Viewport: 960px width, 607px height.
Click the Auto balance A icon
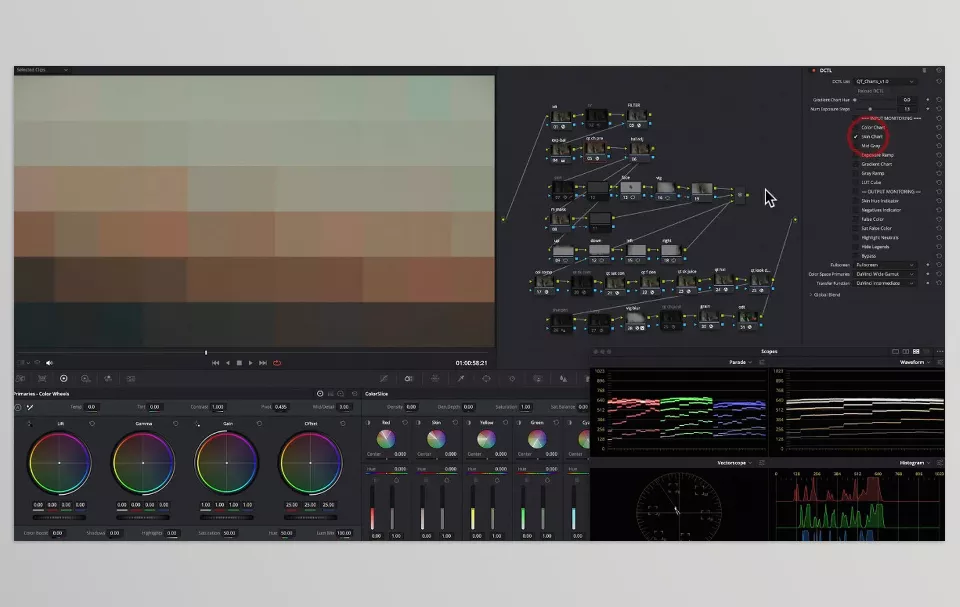pos(18,407)
